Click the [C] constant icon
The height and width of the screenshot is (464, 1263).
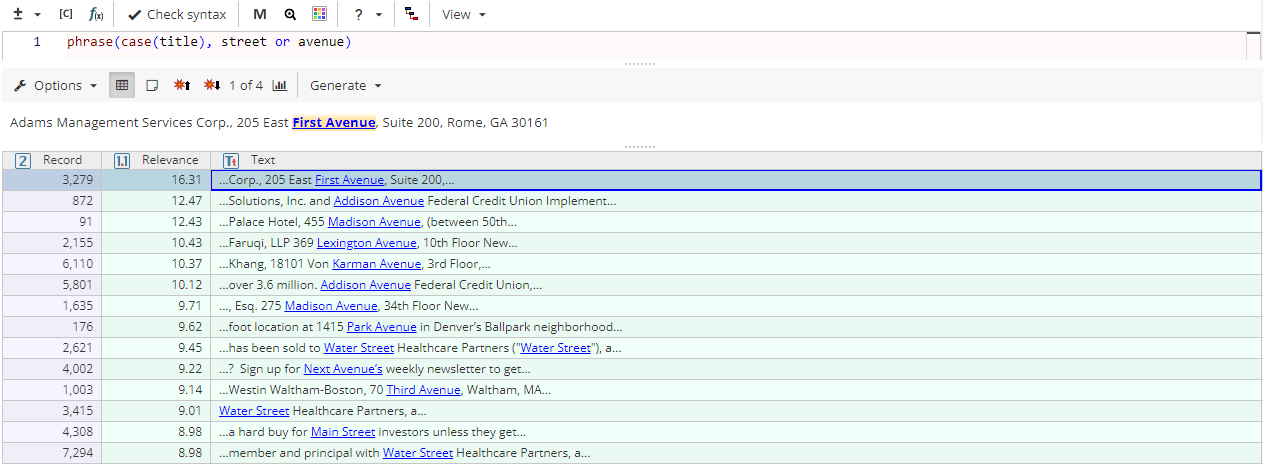(x=66, y=15)
